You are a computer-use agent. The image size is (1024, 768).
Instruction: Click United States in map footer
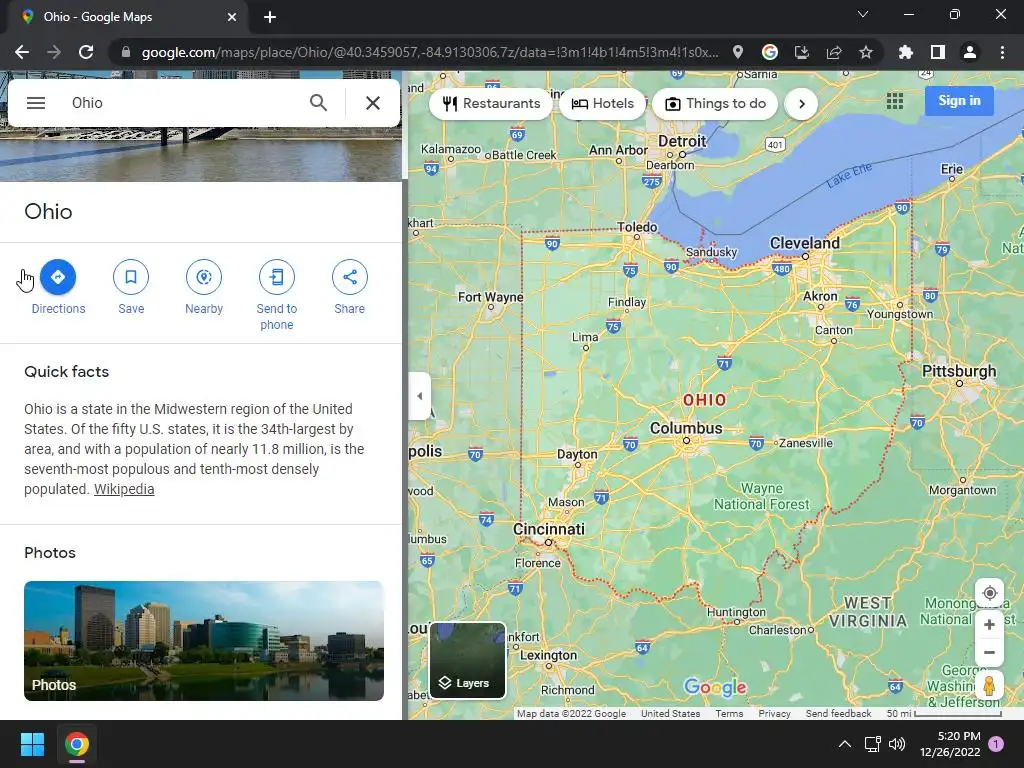670,714
